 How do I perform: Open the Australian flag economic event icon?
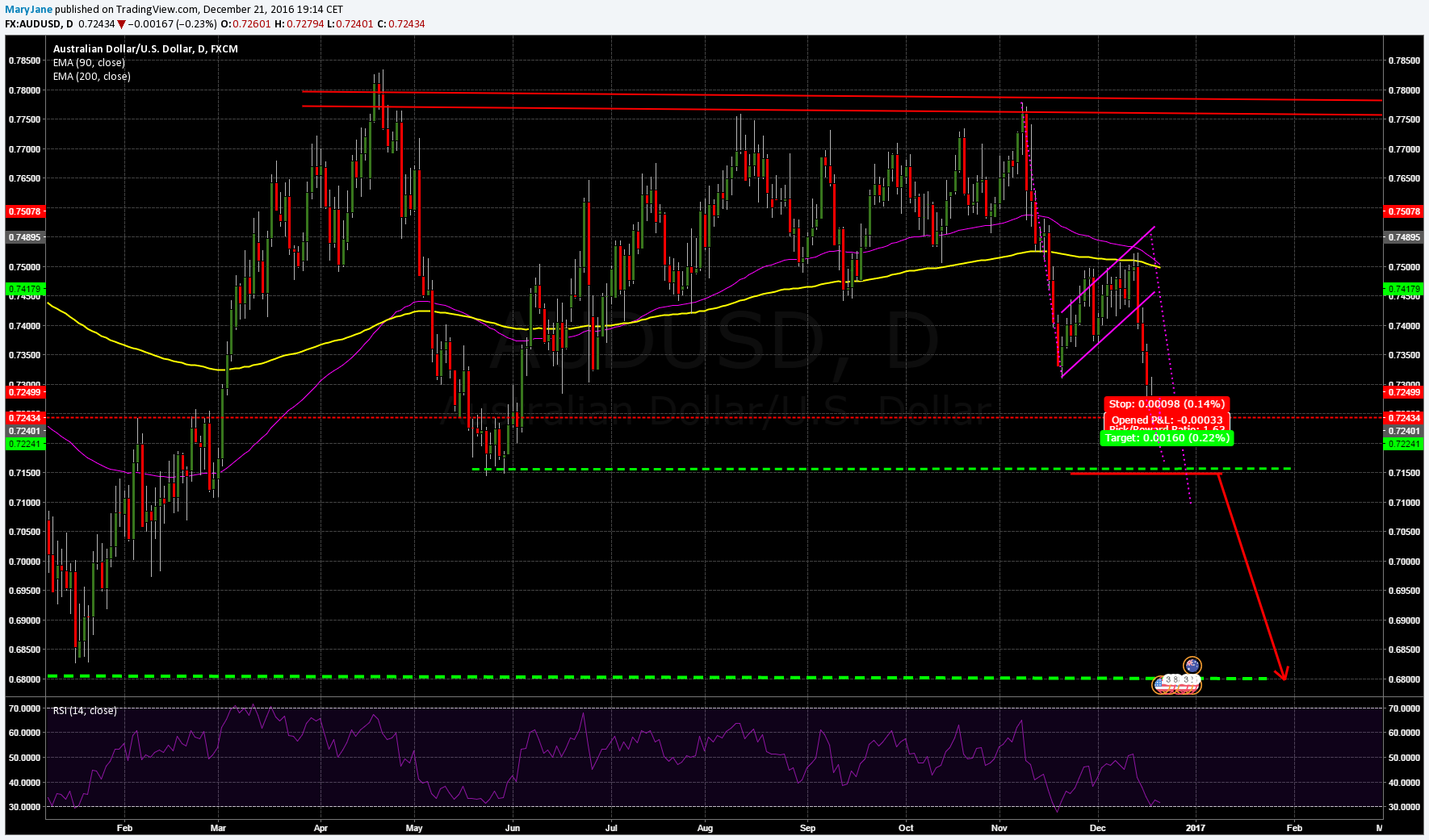(x=1192, y=666)
